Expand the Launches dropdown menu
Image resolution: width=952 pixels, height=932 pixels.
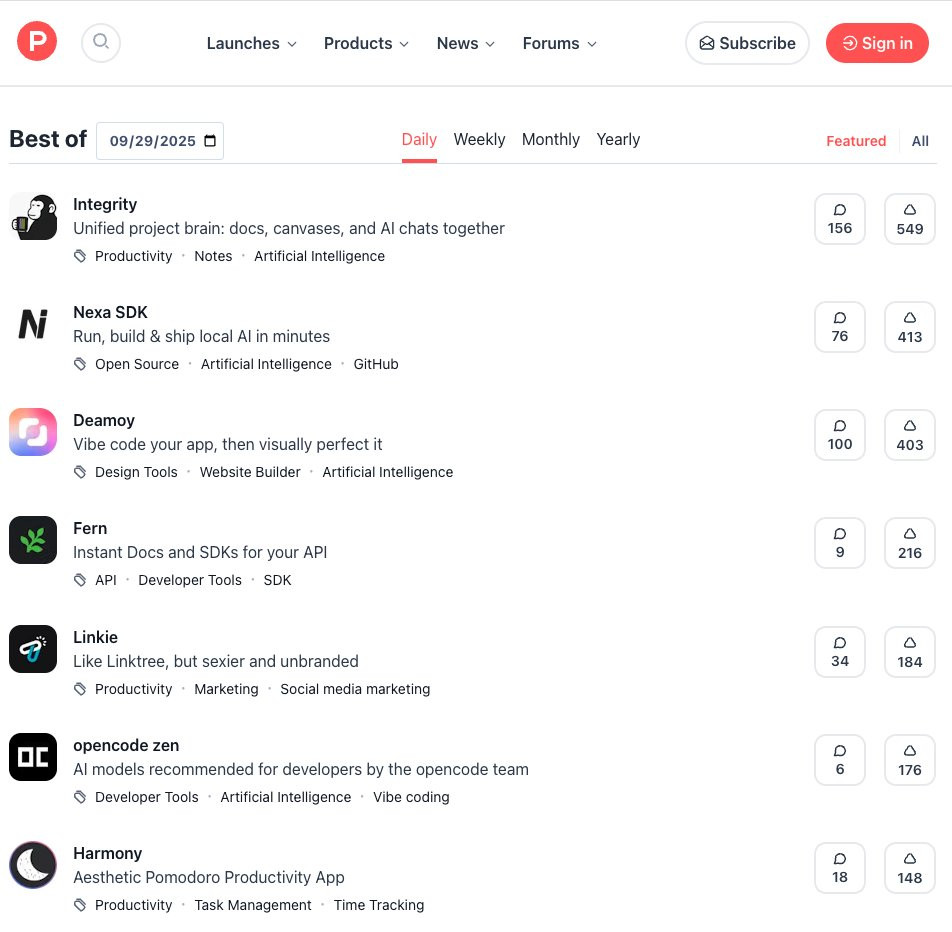[x=252, y=43]
